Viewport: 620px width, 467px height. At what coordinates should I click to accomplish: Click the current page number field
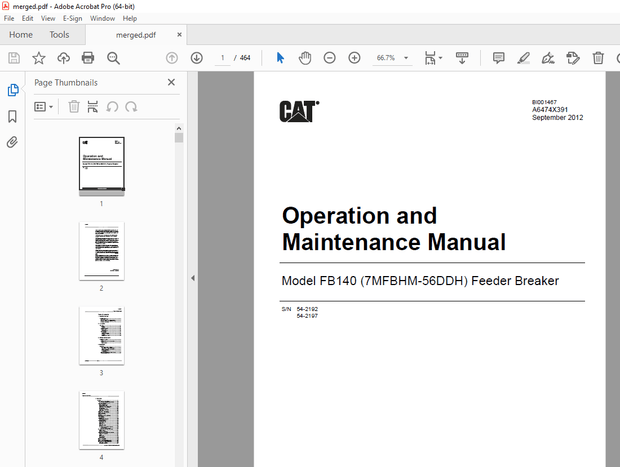(x=223, y=58)
